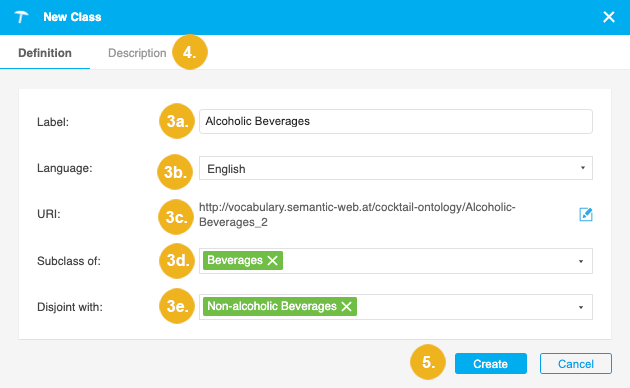Remove the Non-alcoholic Beverages tag
The height and width of the screenshot is (388, 630).
pyautogui.click(x=346, y=307)
